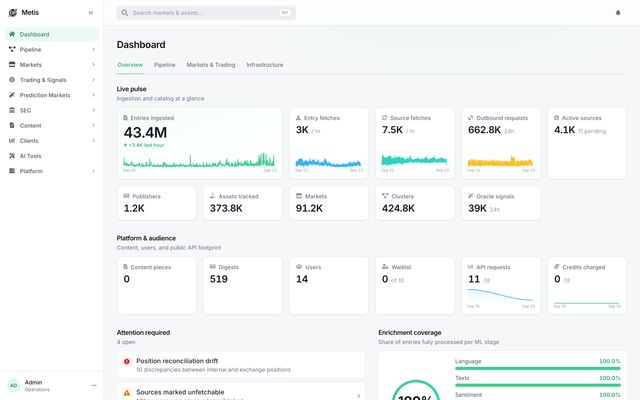Expand Prediction Markets chevron
The height and width of the screenshot is (400, 640).
click(93, 95)
